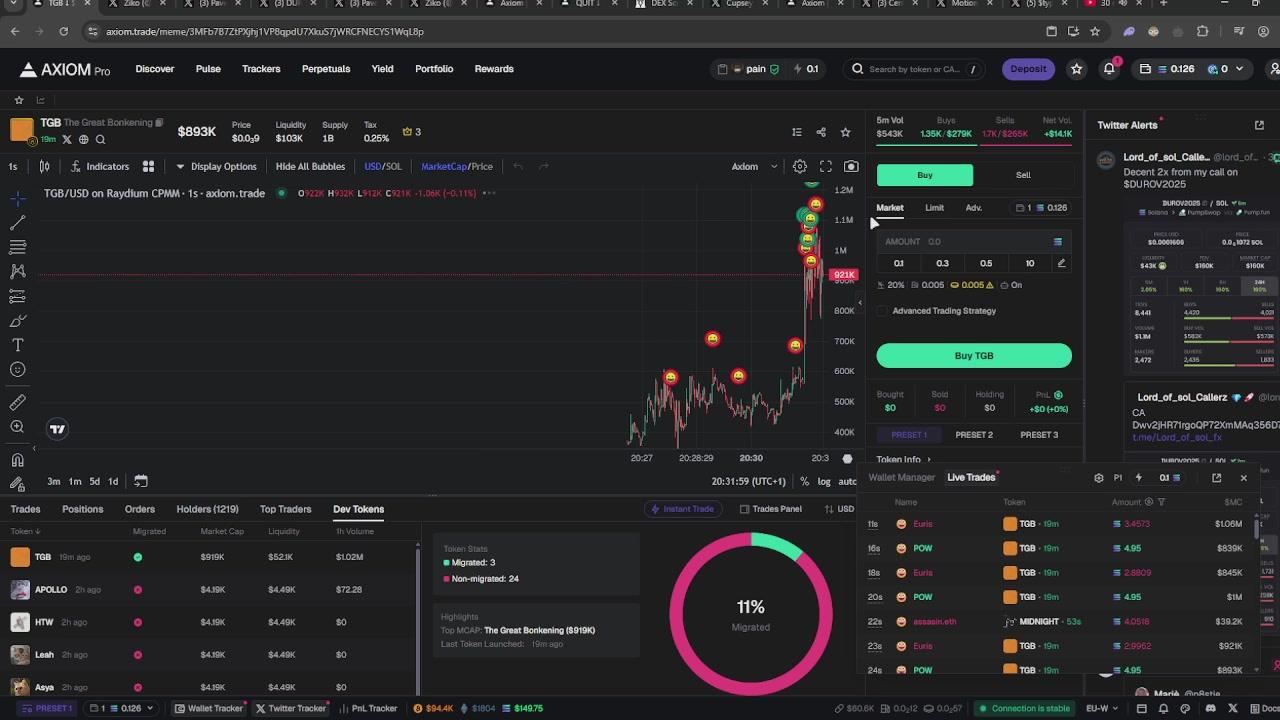
Task: Pick the ruler measure tool
Action: pyautogui.click(x=17, y=402)
